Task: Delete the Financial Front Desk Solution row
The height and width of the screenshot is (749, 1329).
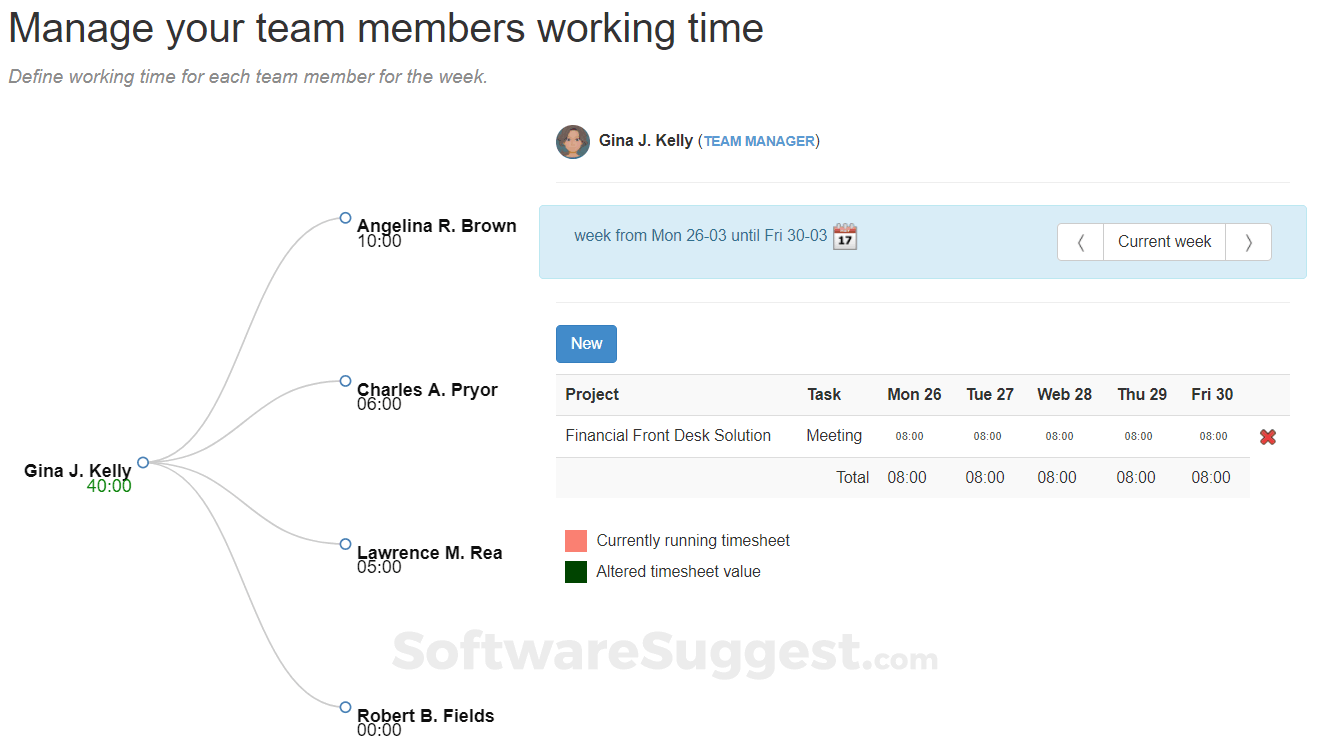Action: 1268,437
